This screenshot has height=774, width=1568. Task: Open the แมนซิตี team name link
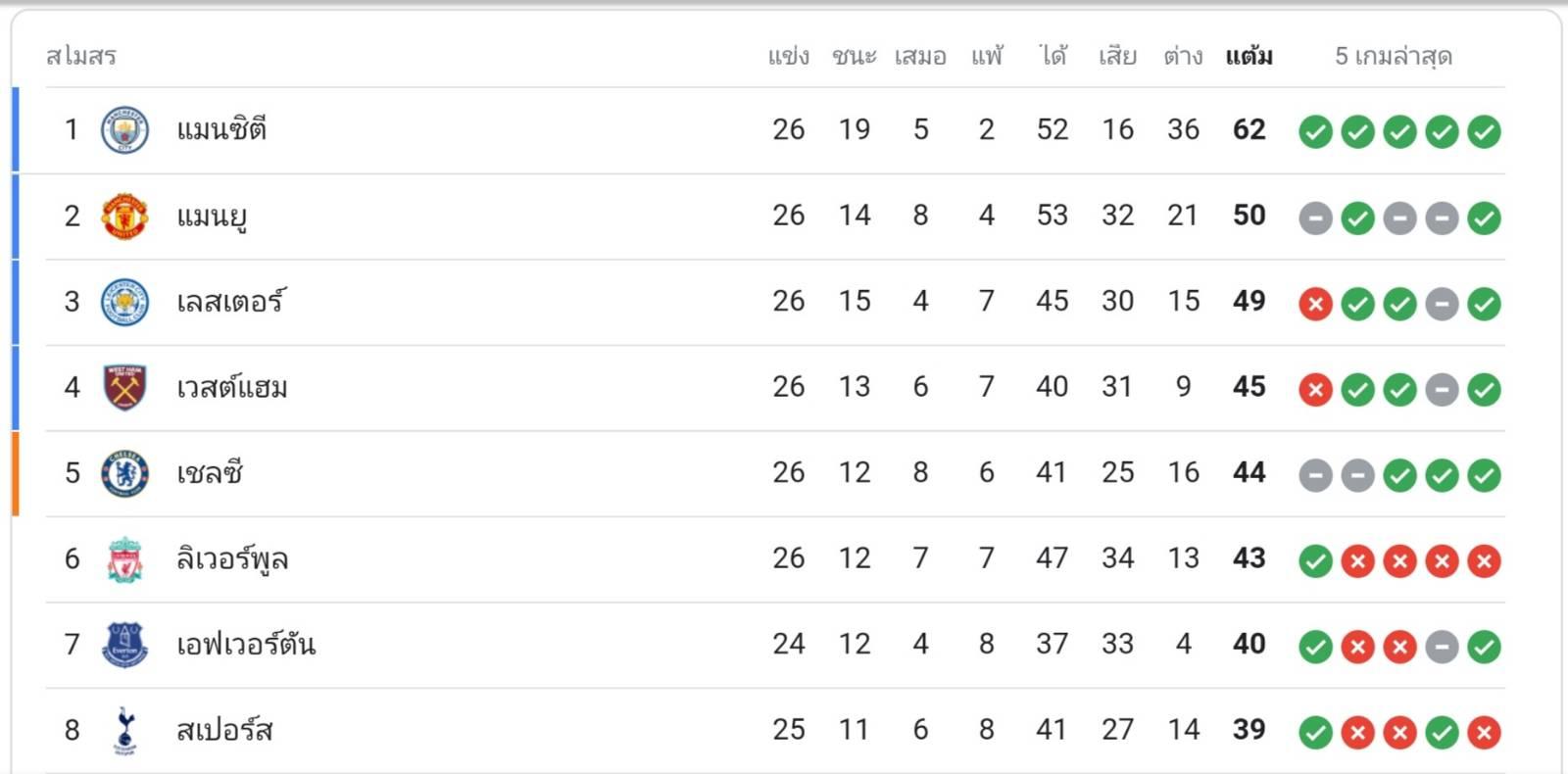221,129
